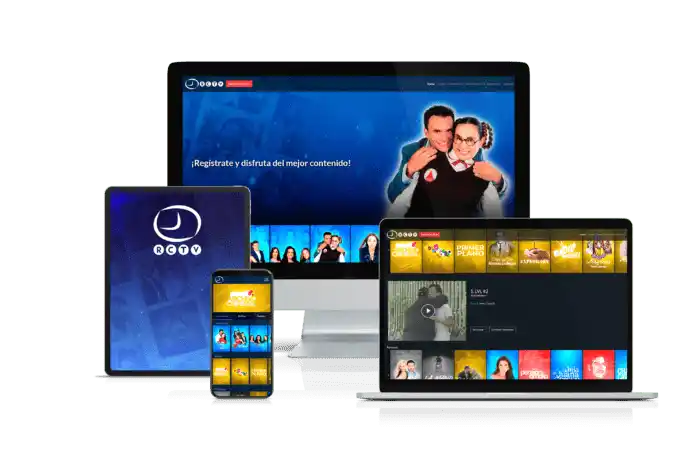Open the blonde couple thumbnail on the laptop
Viewport: 696px width, 465px height.
(406, 364)
